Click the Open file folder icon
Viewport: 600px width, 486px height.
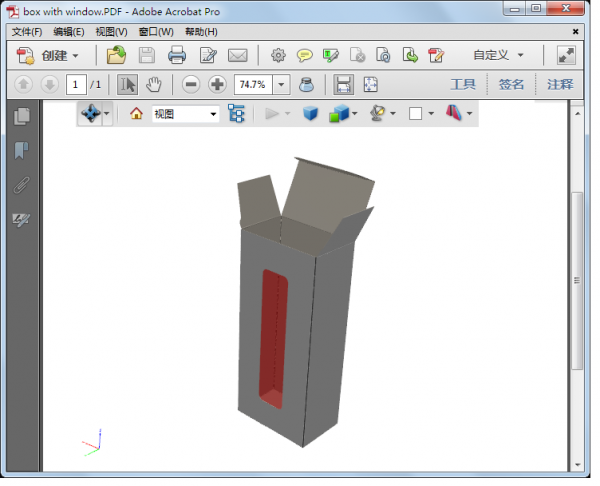point(117,55)
